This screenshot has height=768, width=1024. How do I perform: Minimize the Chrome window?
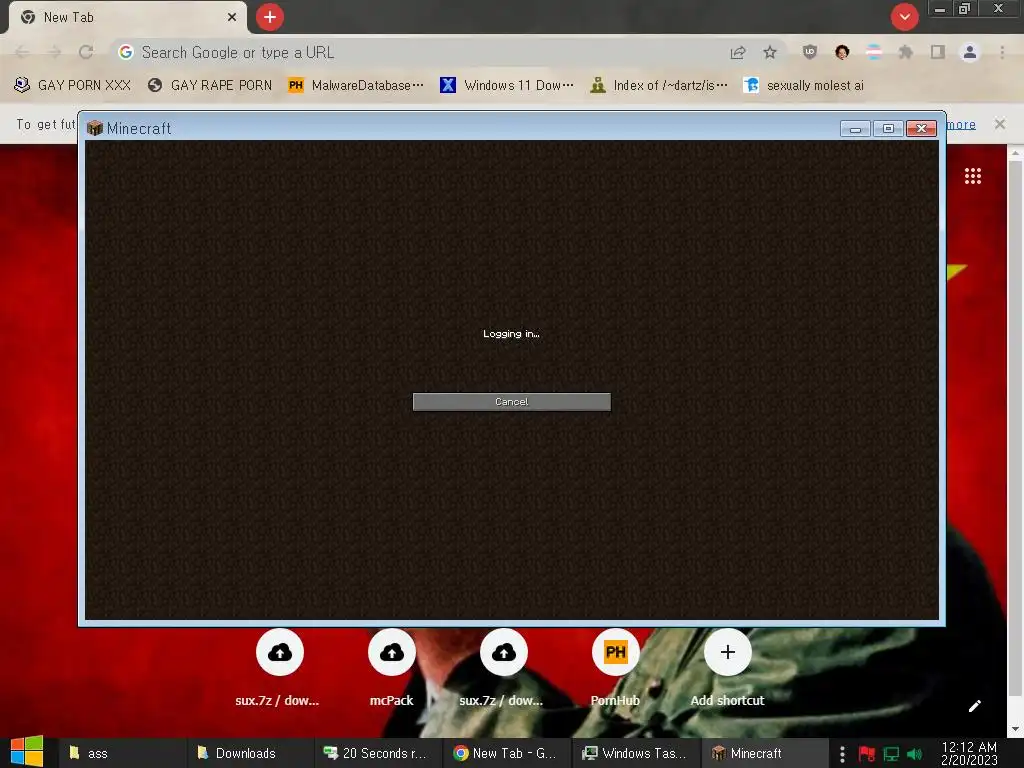[x=940, y=9]
